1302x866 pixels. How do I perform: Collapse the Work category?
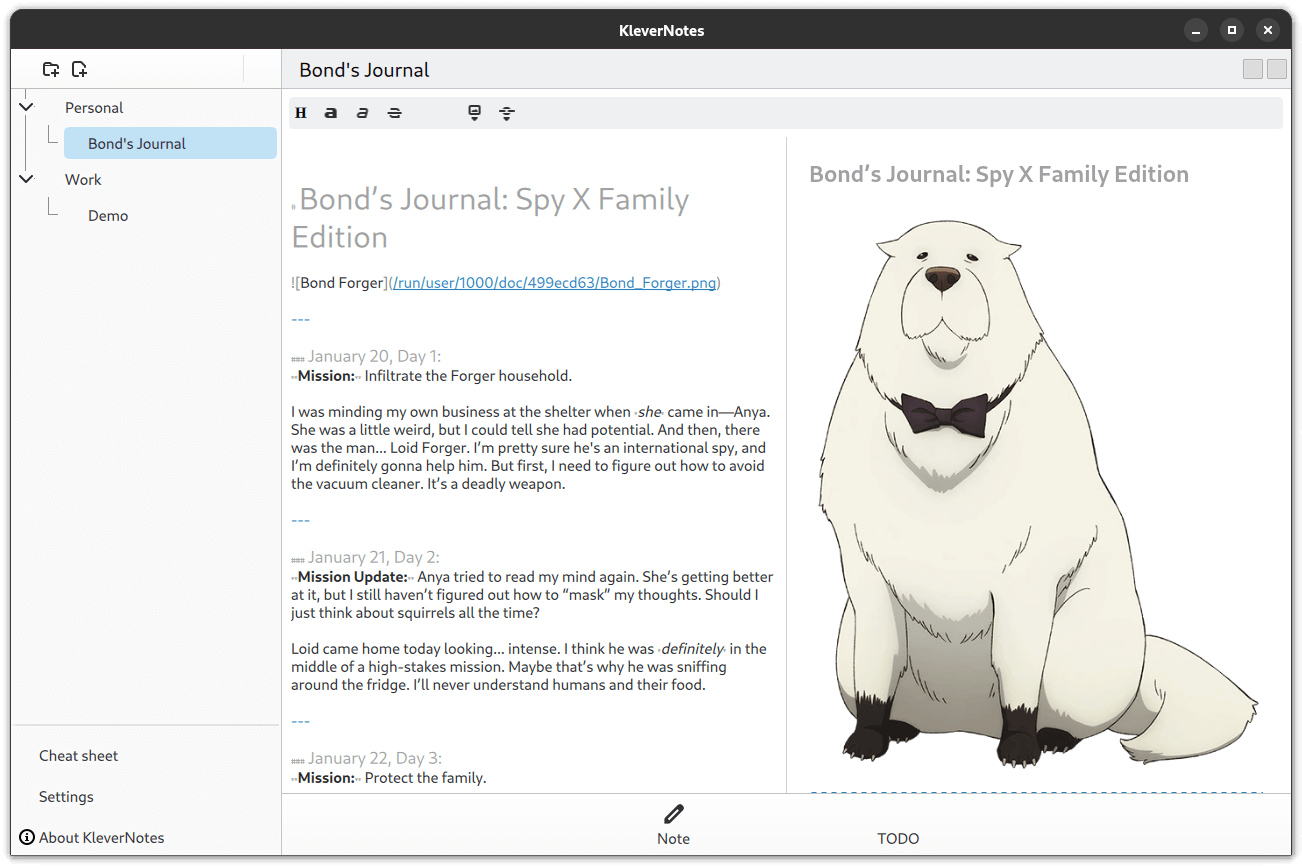[26, 179]
